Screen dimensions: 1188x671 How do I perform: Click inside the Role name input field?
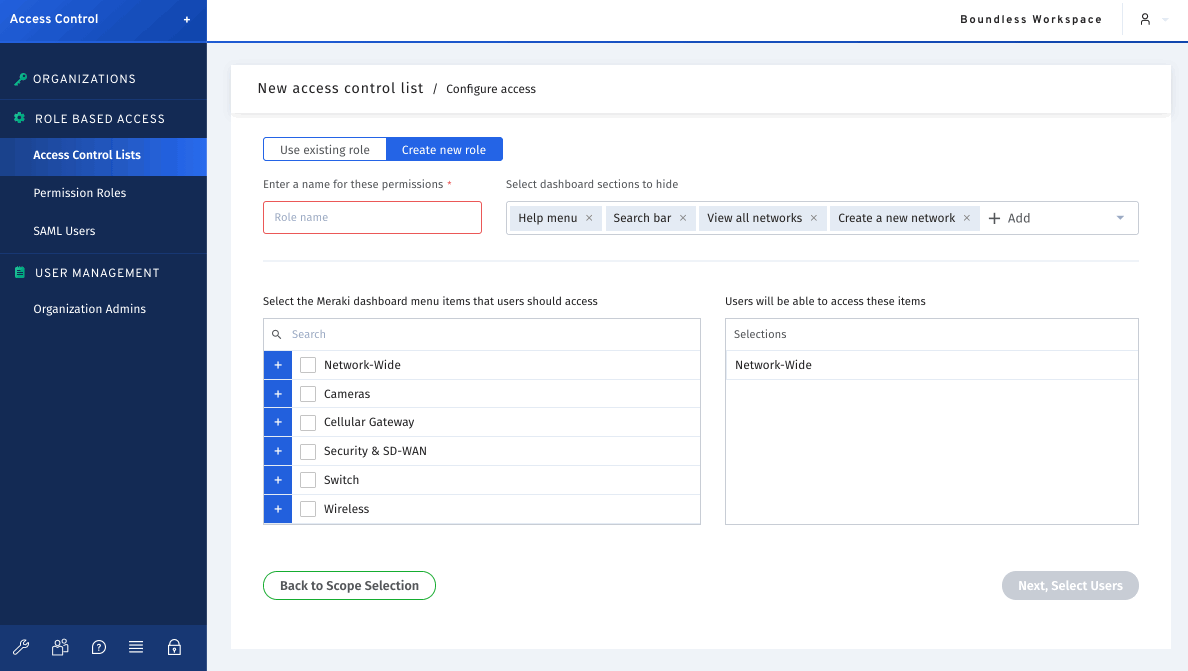372,217
